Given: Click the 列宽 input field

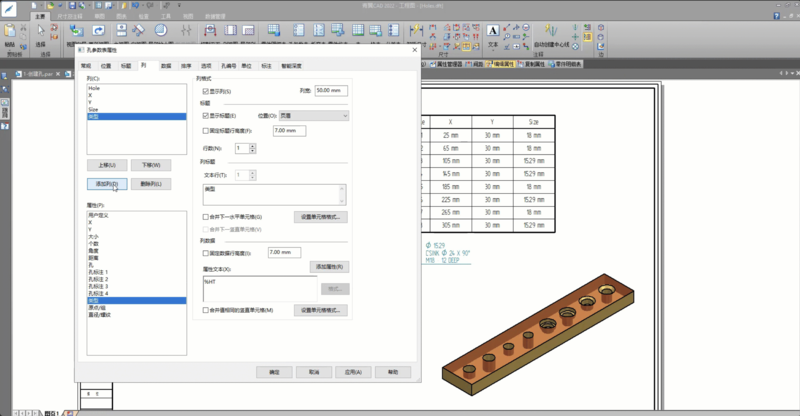Looking at the screenshot, I should pos(329,90).
